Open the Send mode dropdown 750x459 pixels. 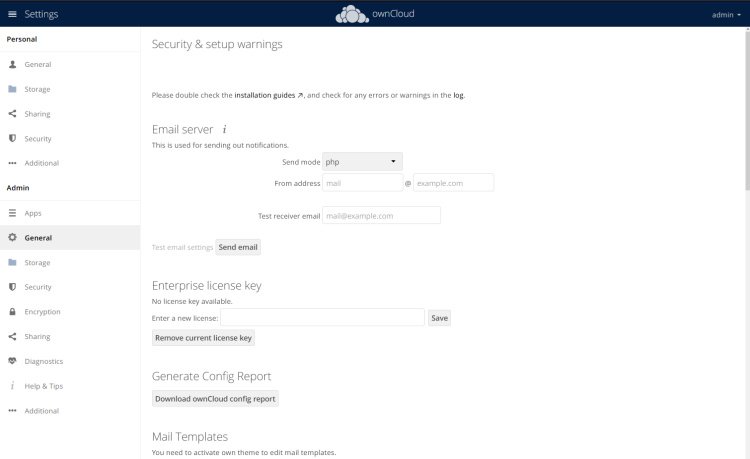click(x=362, y=161)
